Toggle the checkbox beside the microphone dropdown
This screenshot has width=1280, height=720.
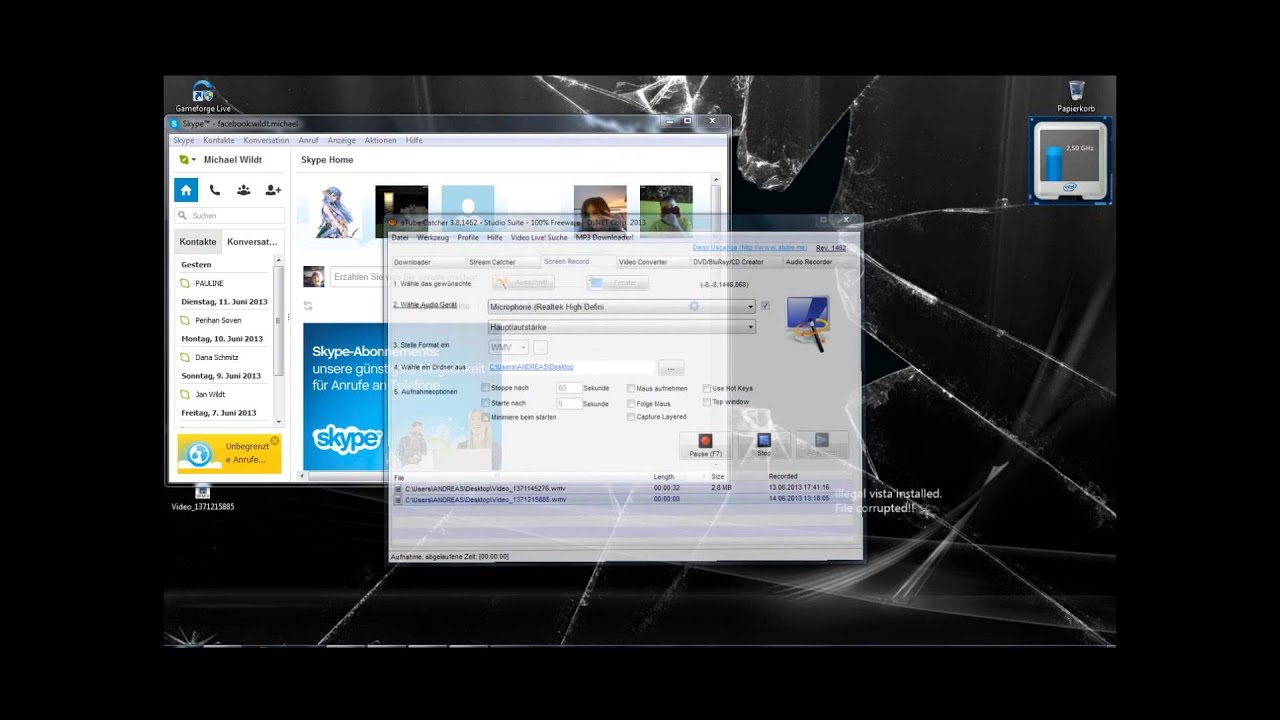[x=765, y=306]
